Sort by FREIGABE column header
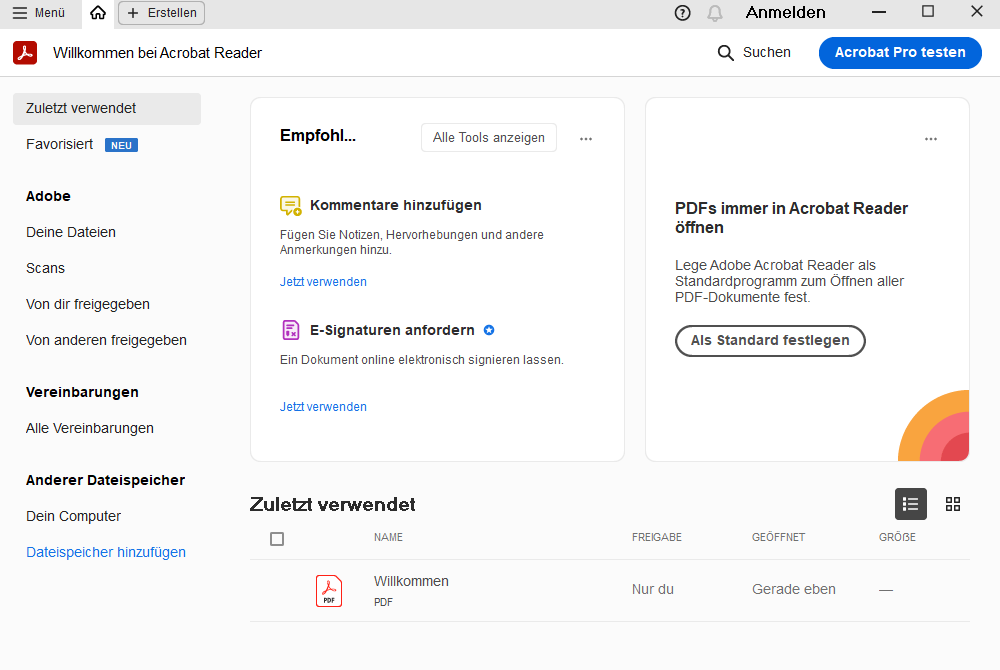Viewport: 1000px width, 670px height. (657, 537)
